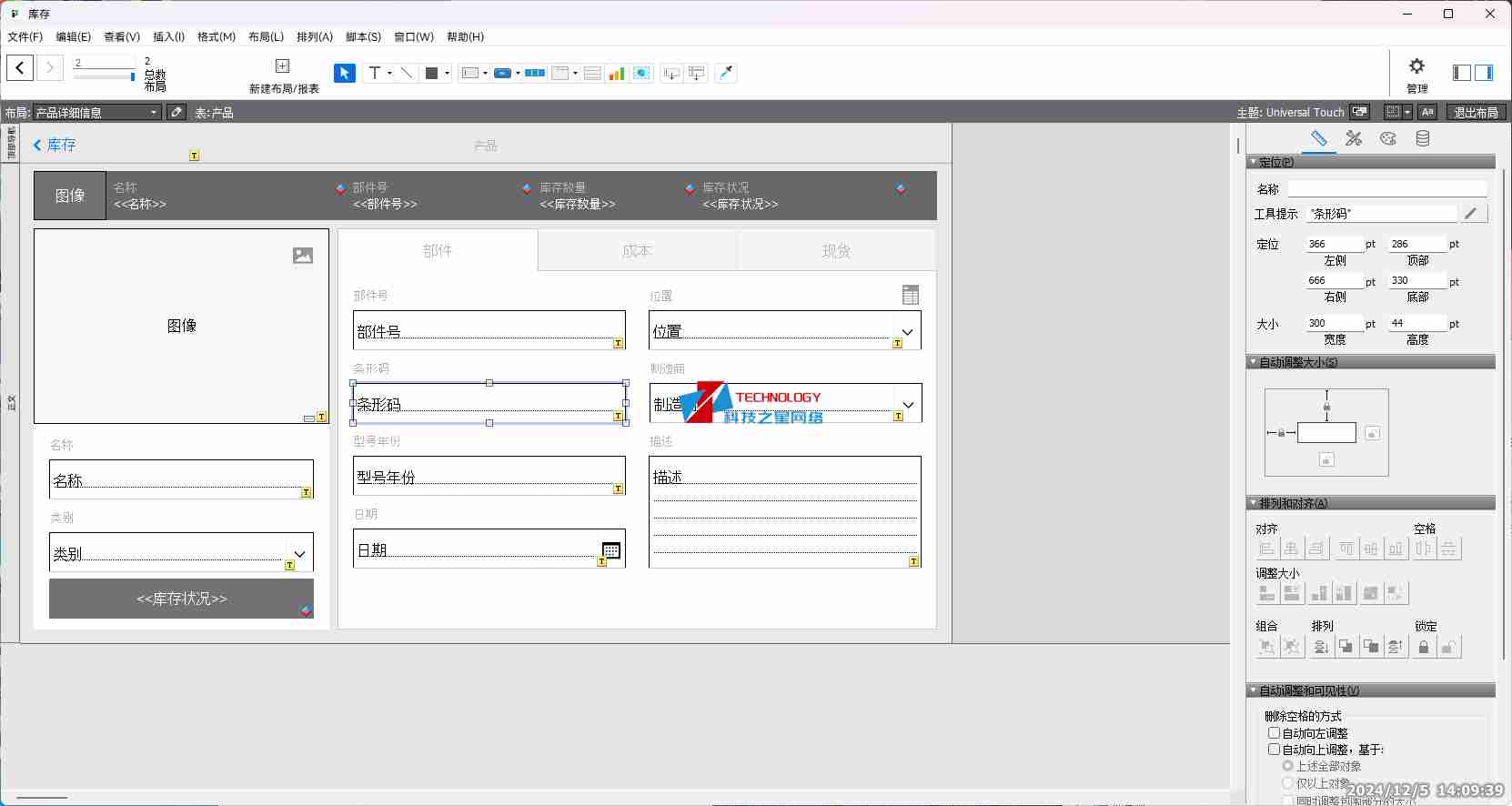Click the Field tool icon

[x=671, y=73]
